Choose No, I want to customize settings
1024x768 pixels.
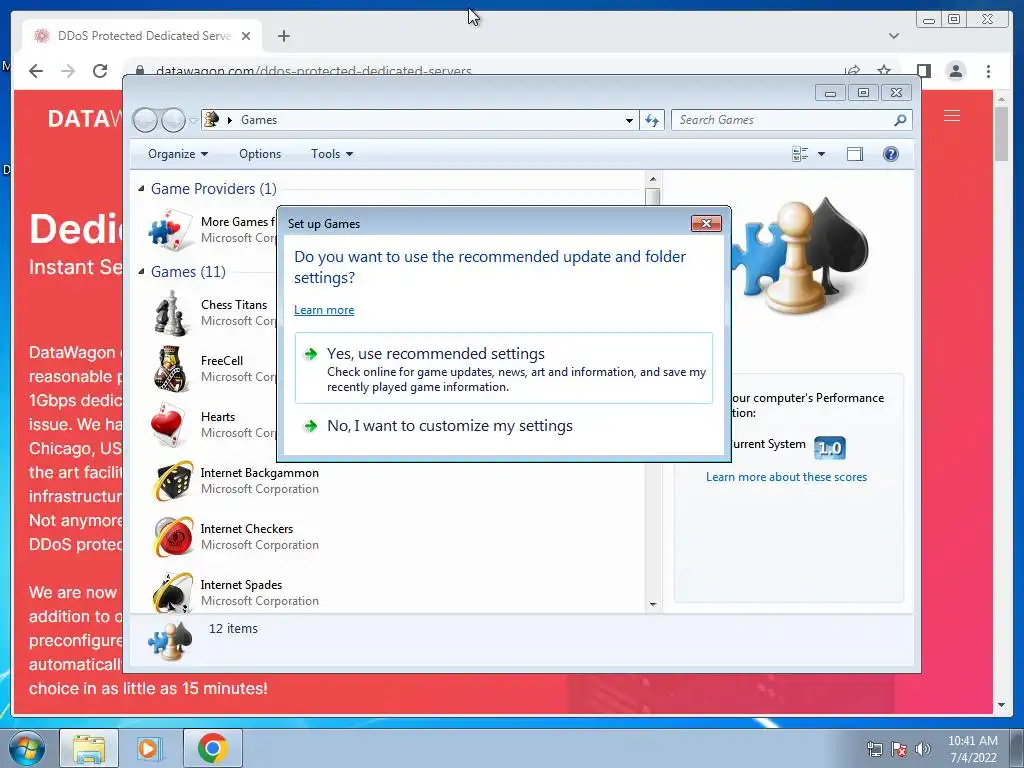click(504, 426)
